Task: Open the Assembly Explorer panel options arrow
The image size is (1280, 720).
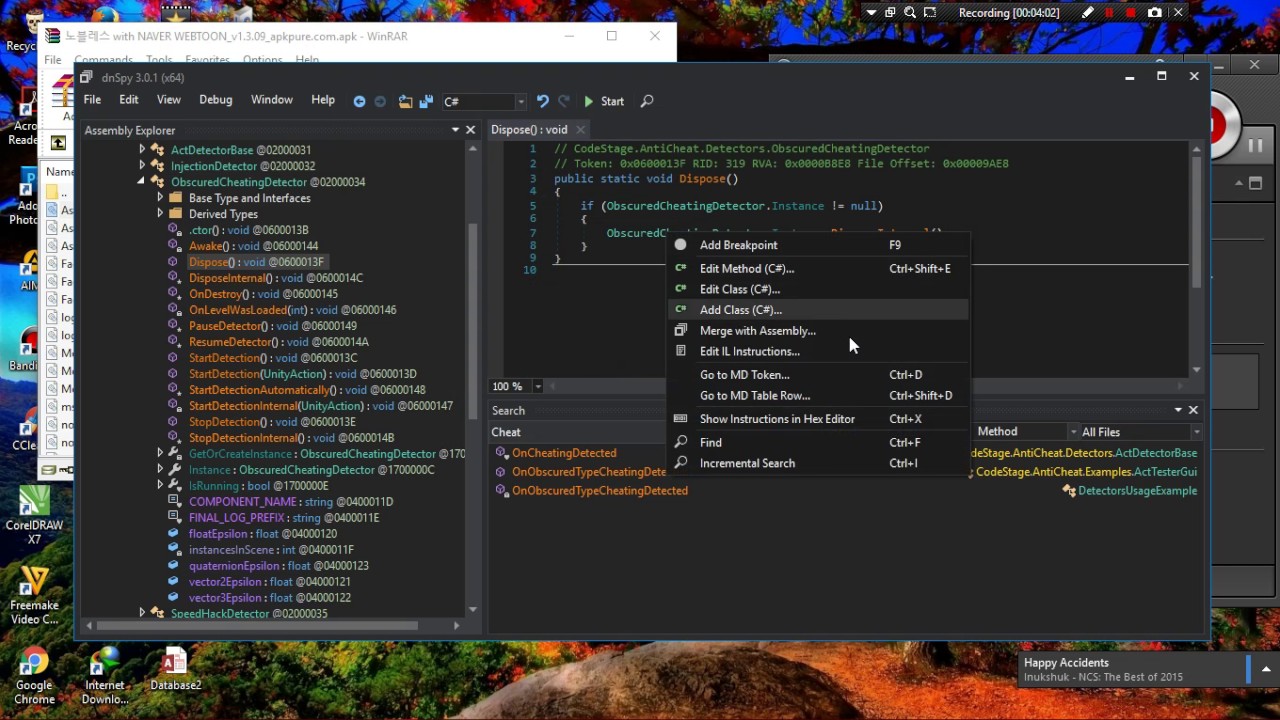Action: (x=455, y=130)
